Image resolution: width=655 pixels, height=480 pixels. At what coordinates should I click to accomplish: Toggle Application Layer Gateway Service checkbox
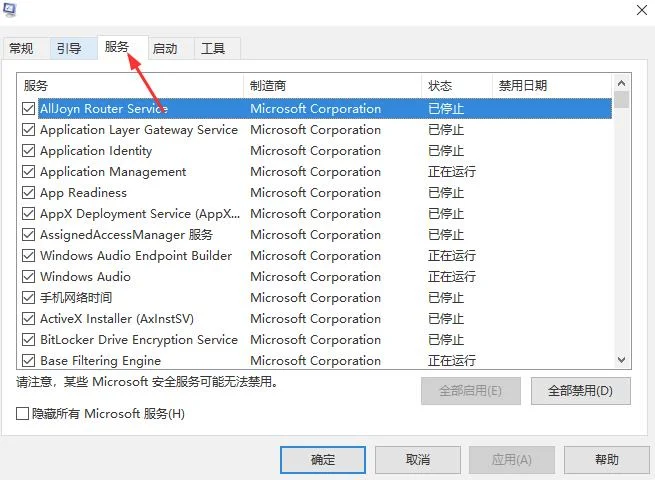28,130
